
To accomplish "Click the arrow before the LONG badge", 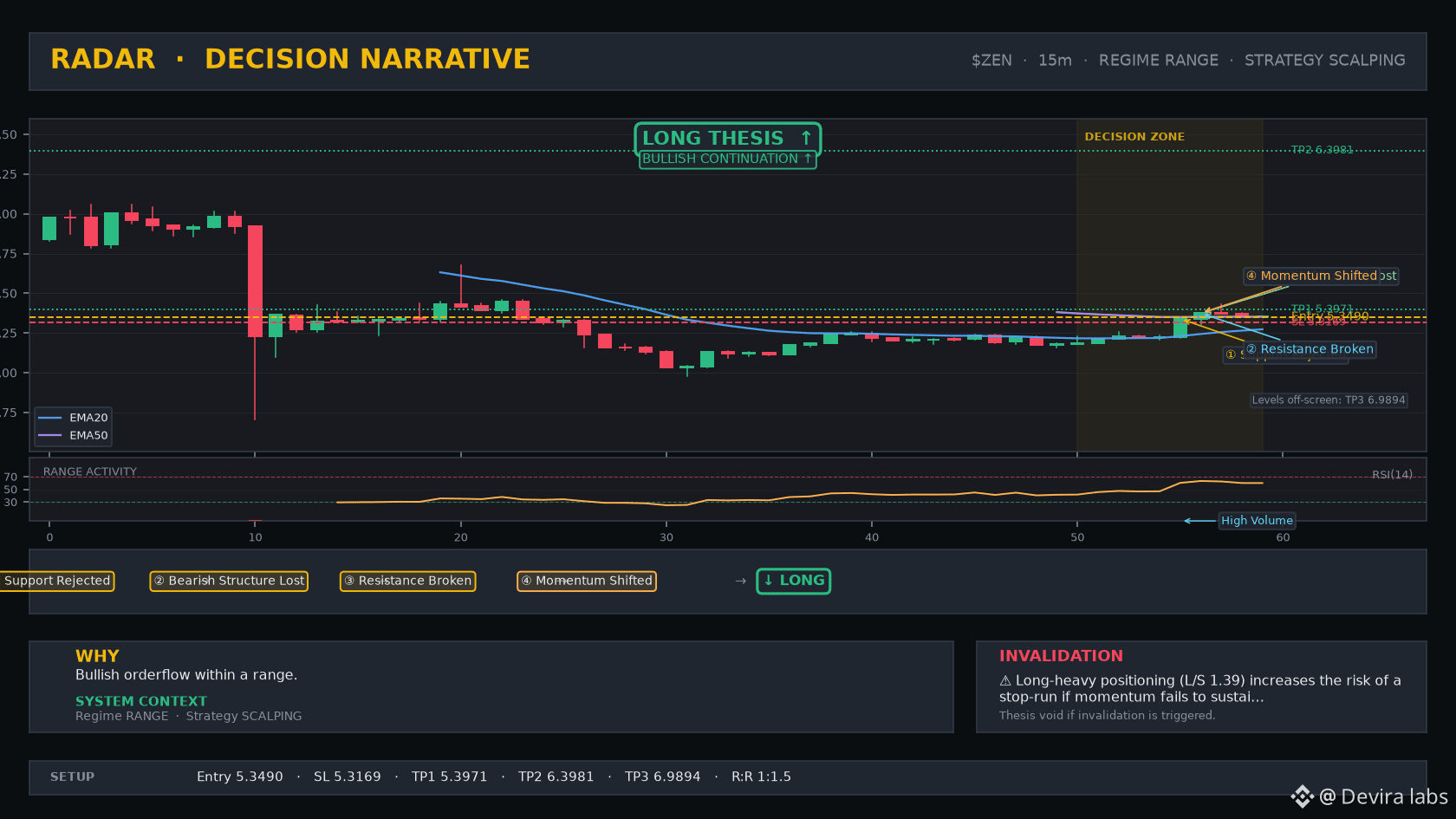I will coord(740,581).
